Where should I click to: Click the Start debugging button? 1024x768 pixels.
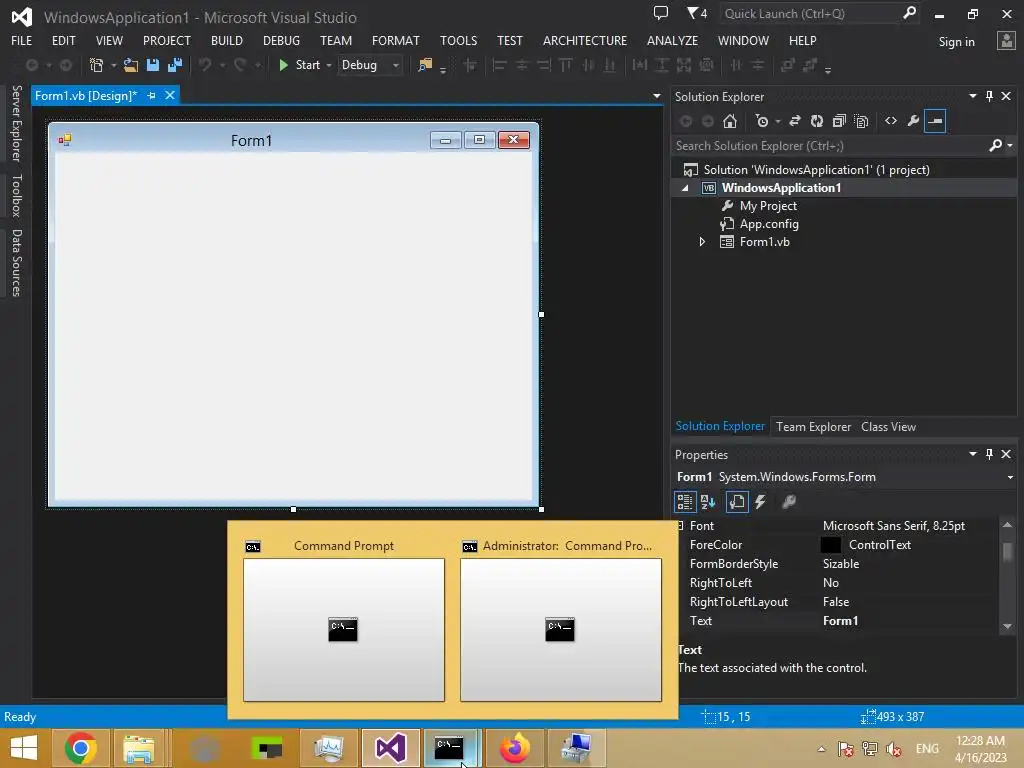click(300, 65)
